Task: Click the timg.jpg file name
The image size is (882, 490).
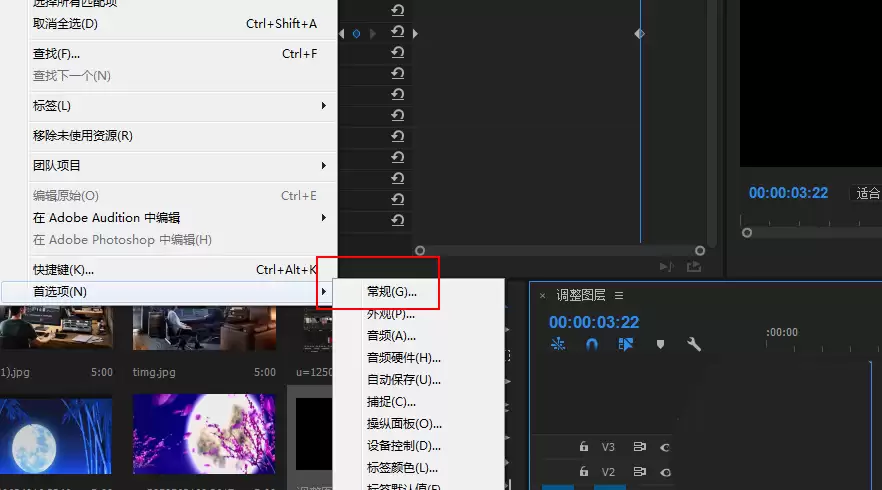Action: point(154,372)
